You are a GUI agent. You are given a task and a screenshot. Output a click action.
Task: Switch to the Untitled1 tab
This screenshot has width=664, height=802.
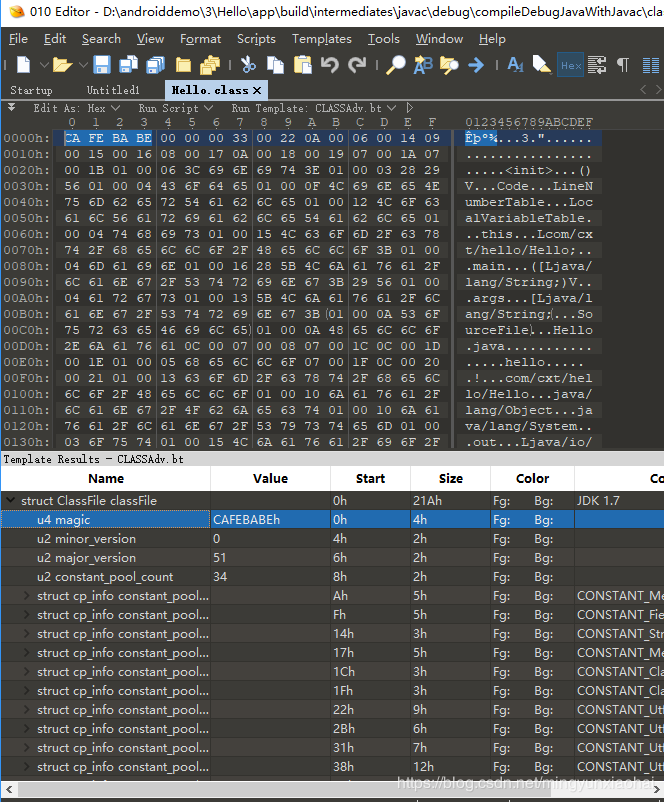click(x=113, y=90)
